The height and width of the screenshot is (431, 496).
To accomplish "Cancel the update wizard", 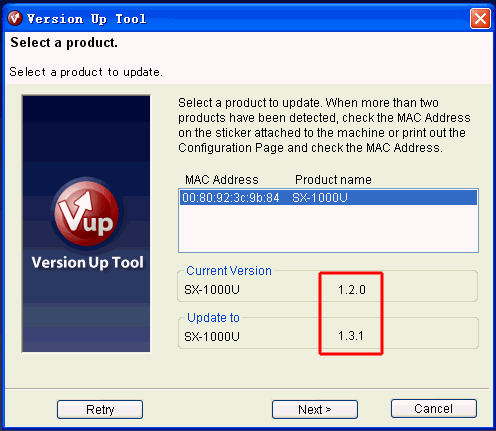I will tap(434, 409).
